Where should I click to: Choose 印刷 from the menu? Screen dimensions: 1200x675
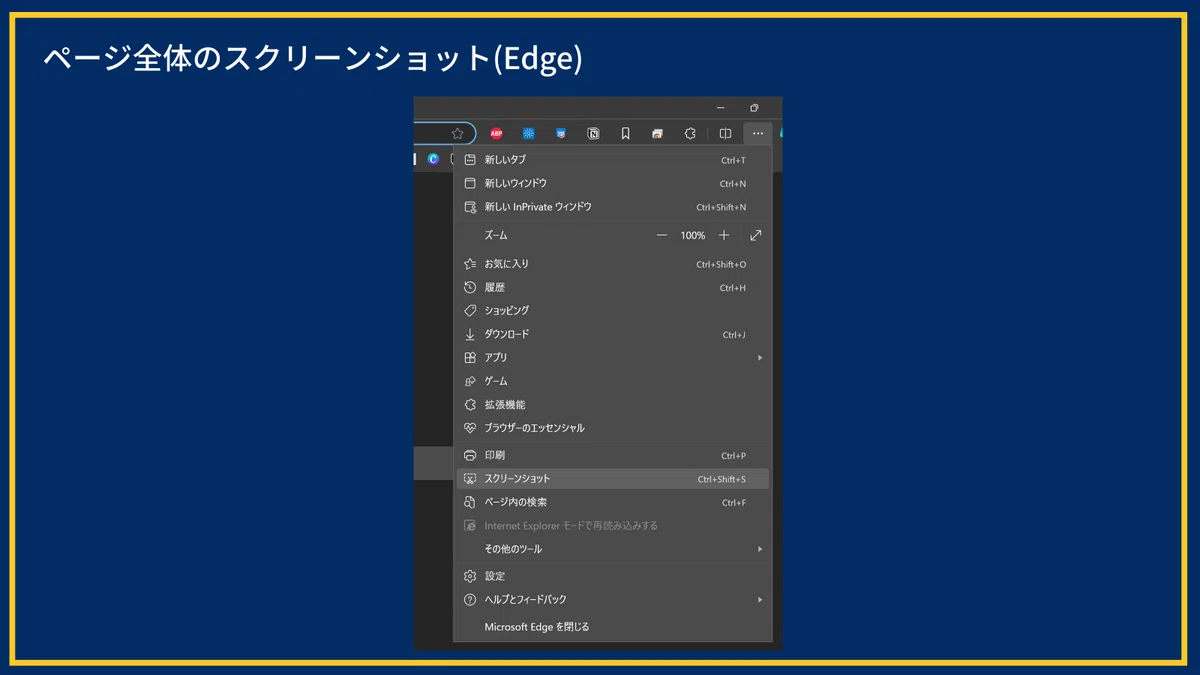tap(613, 455)
